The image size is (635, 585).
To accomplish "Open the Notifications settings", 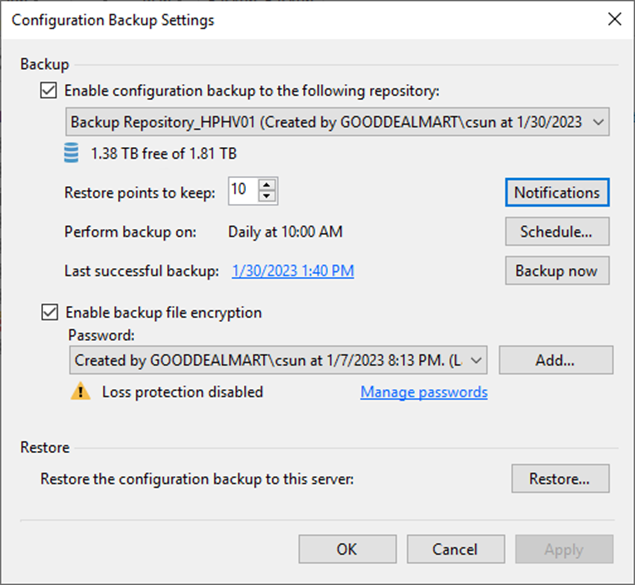I will (557, 192).
